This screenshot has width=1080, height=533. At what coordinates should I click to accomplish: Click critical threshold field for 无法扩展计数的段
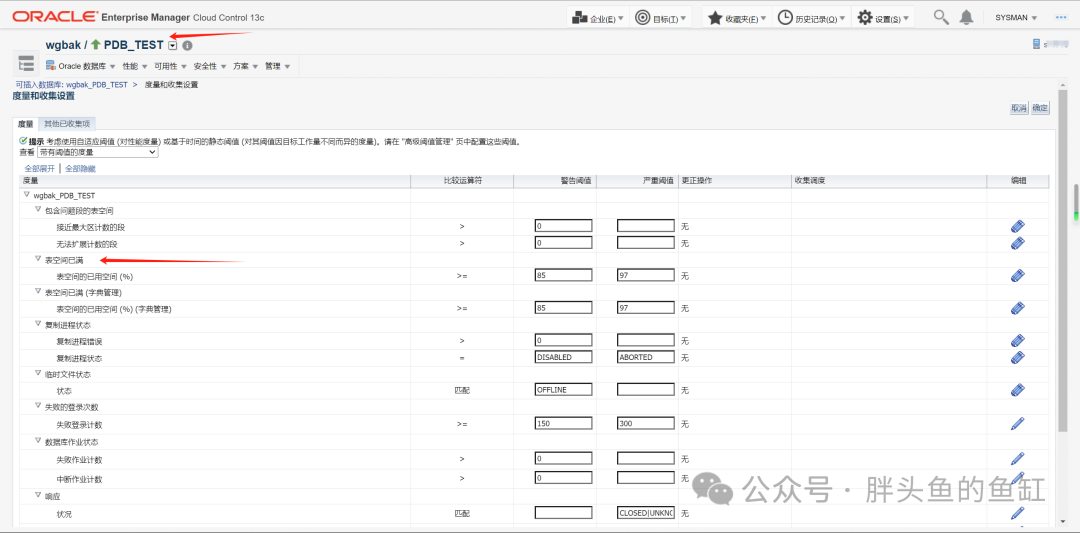[646, 243]
